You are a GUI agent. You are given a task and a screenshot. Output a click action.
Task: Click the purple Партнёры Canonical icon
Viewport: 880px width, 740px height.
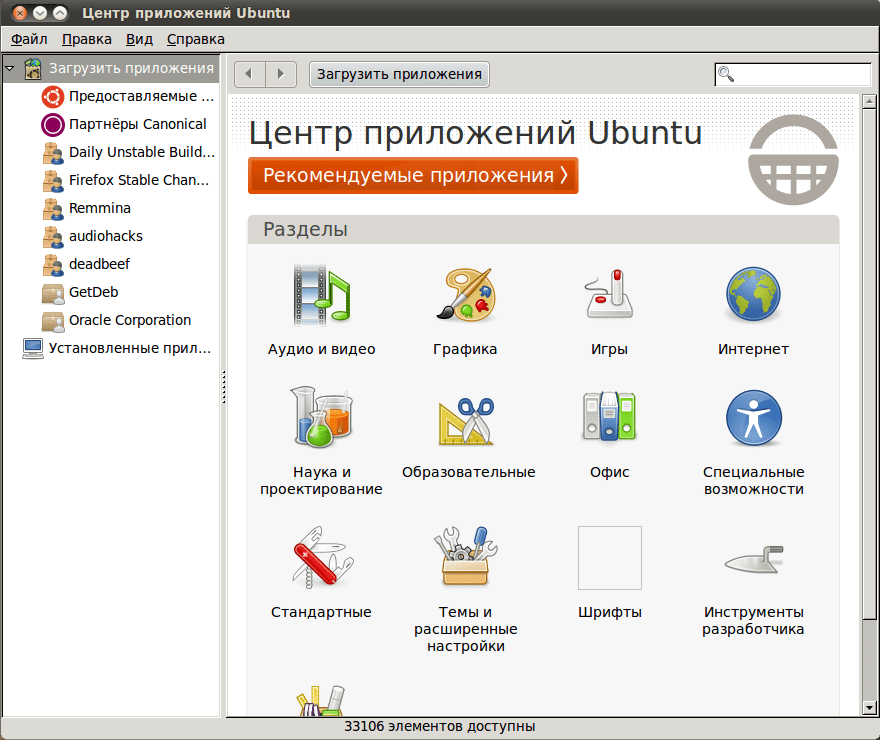[x=53, y=125]
